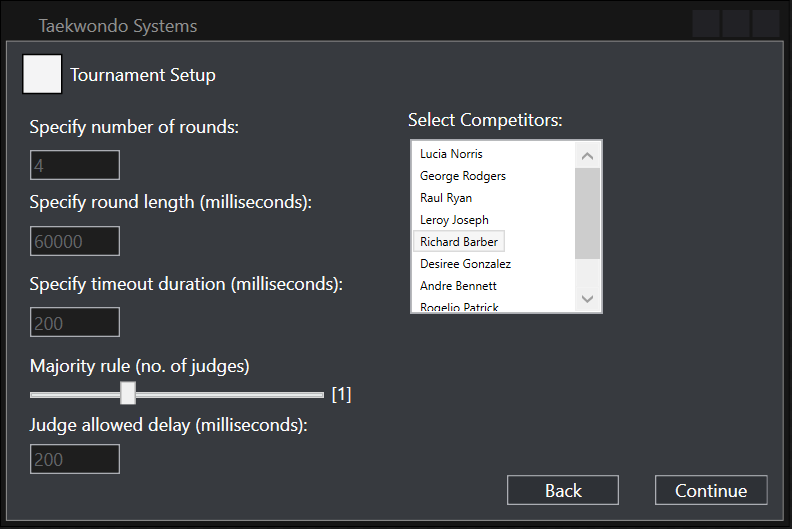The height and width of the screenshot is (529, 792).
Task: Click the white square icon beside Tournament Setup
Action: 42,75
